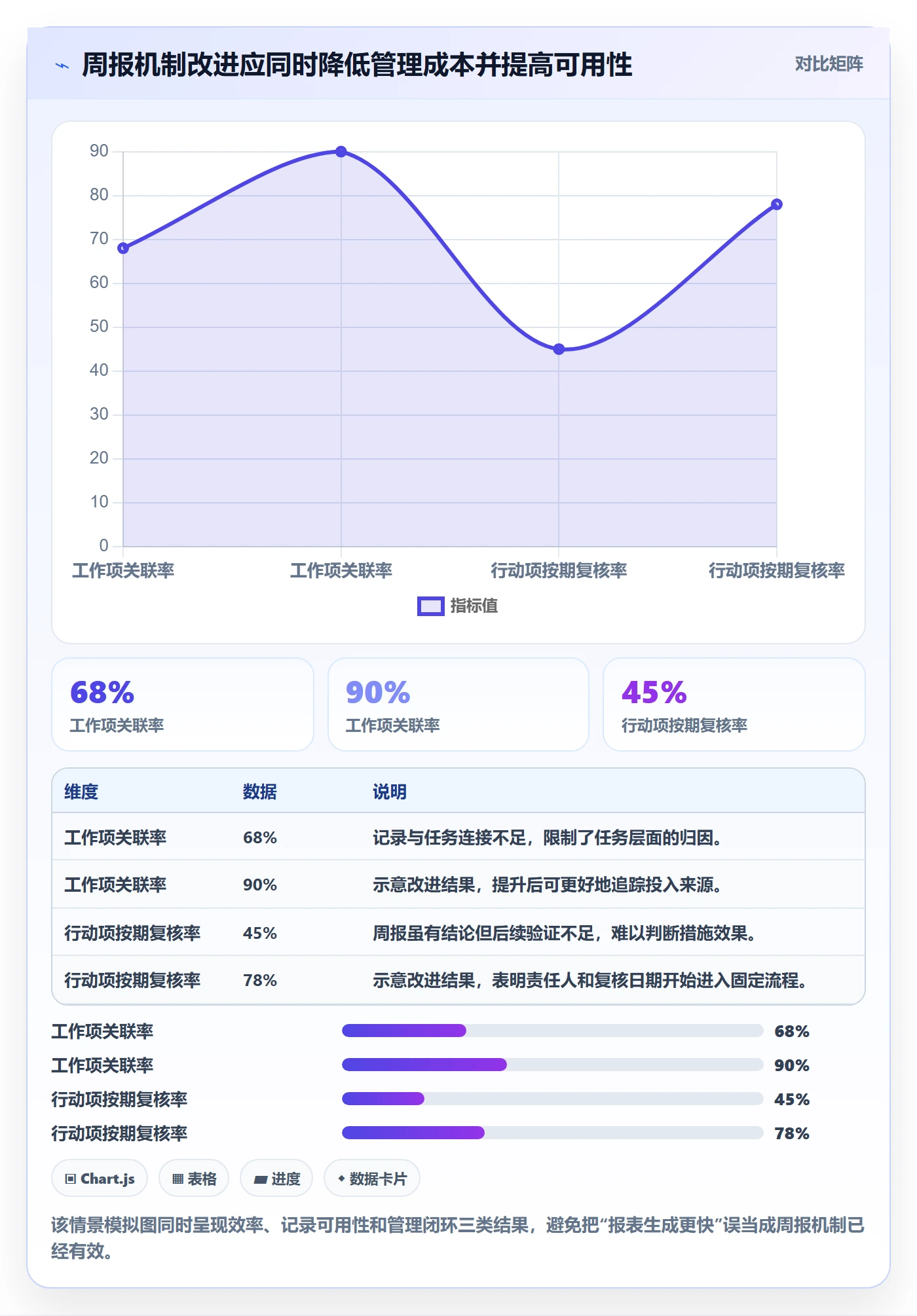Click the 指标值 legend color box
The image size is (917, 1316).
pos(431,606)
